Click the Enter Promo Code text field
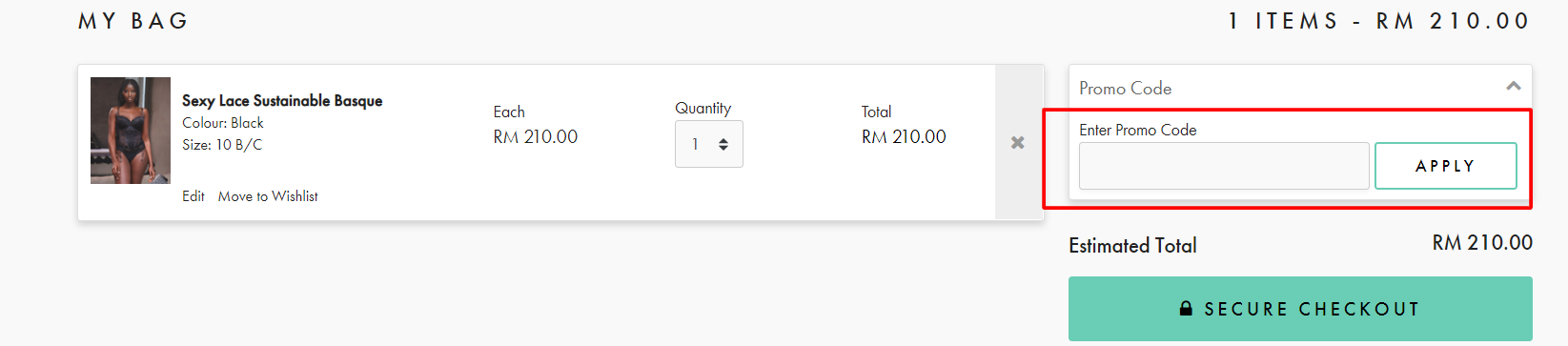Image resolution: width=1568 pixels, height=346 pixels. pyautogui.click(x=1224, y=166)
